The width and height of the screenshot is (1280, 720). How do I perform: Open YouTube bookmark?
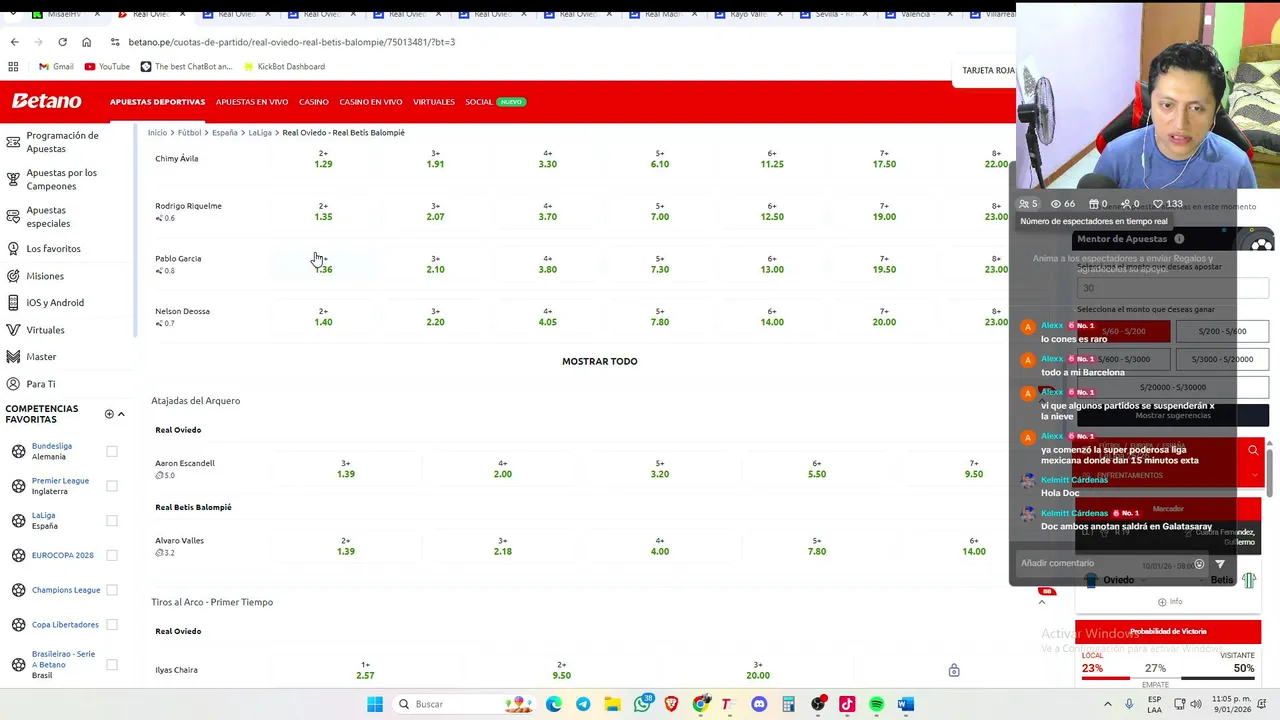pyautogui.click(x=107, y=66)
